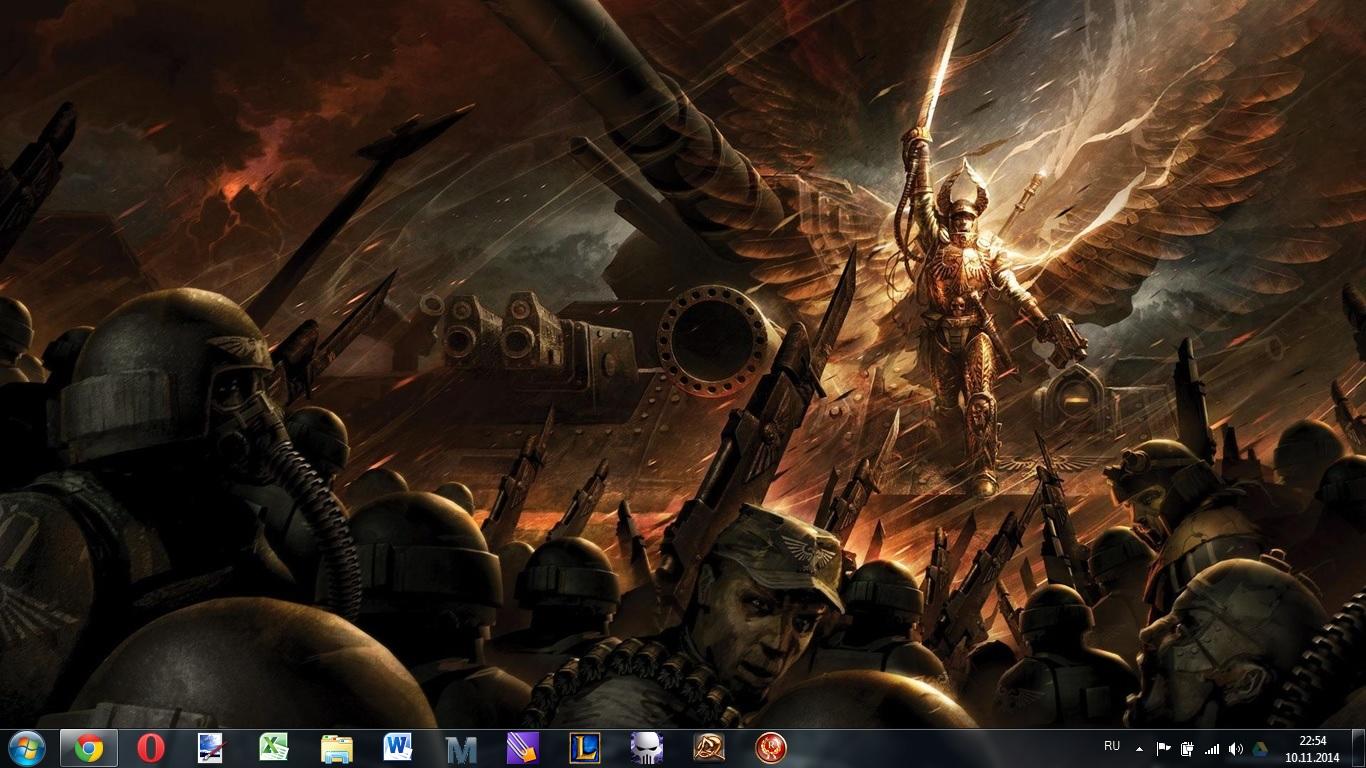Open the white skull icon app
This screenshot has width=1366, height=768.
point(647,748)
